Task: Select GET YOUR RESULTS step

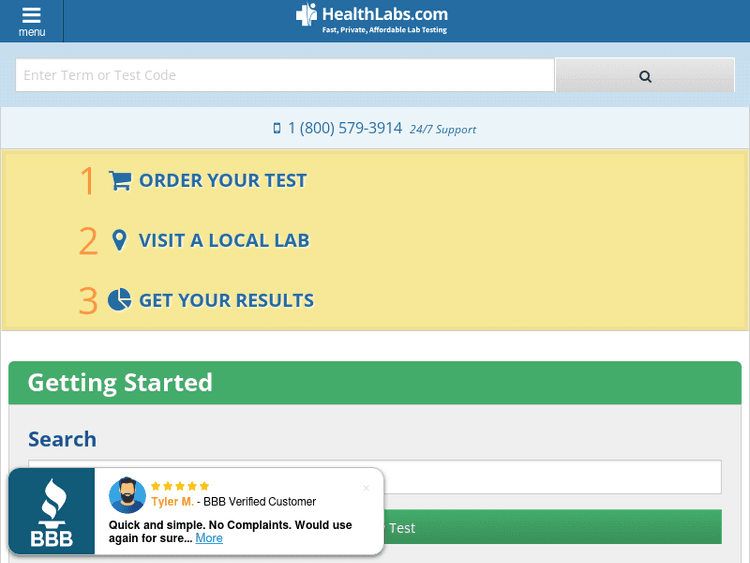Action: (x=226, y=300)
